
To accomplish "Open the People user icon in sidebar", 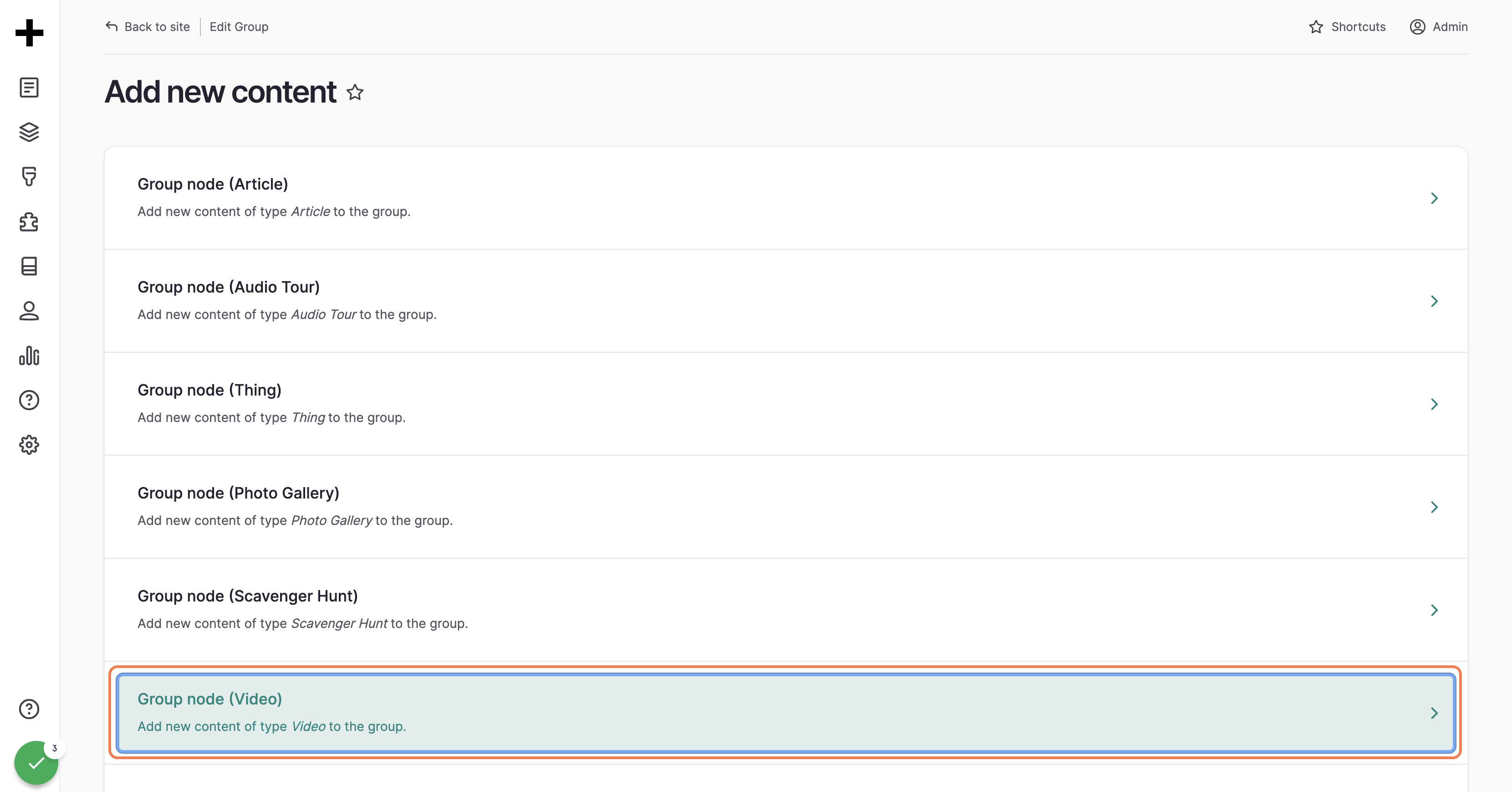I will coord(29,311).
